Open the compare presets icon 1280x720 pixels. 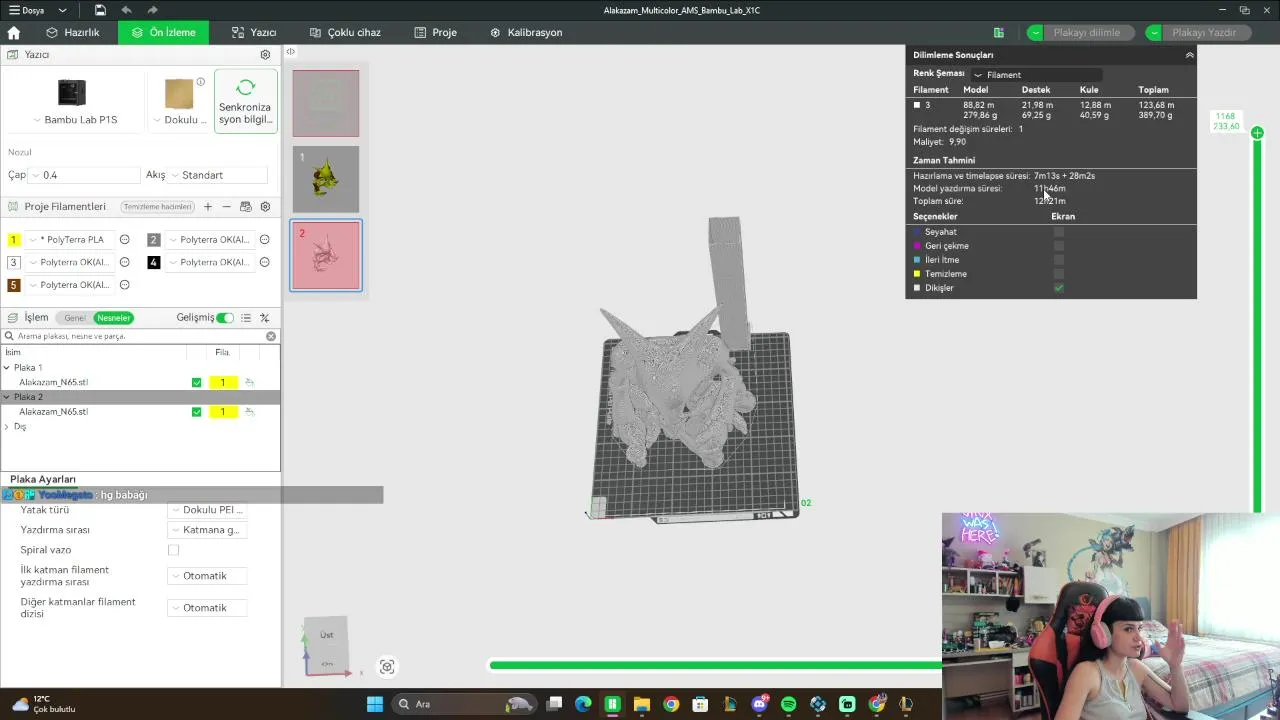click(265, 318)
